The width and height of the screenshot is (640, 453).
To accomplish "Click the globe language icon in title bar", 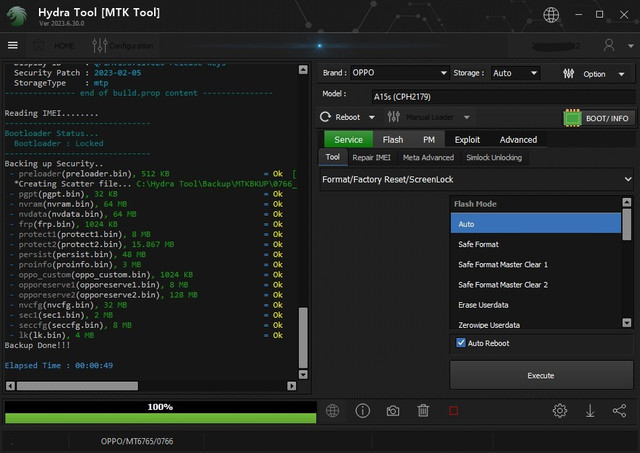I will (551, 15).
